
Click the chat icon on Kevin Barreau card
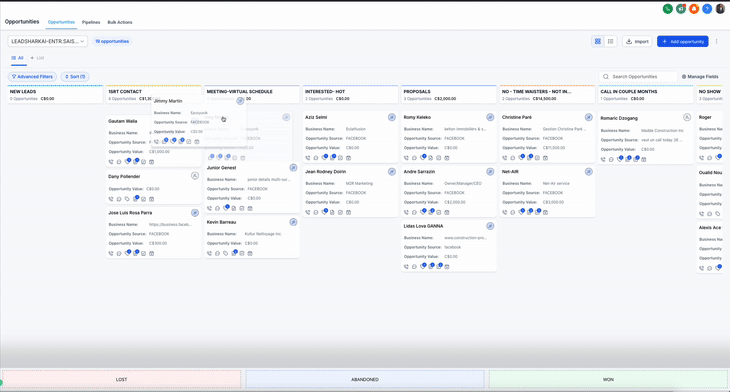click(217, 253)
